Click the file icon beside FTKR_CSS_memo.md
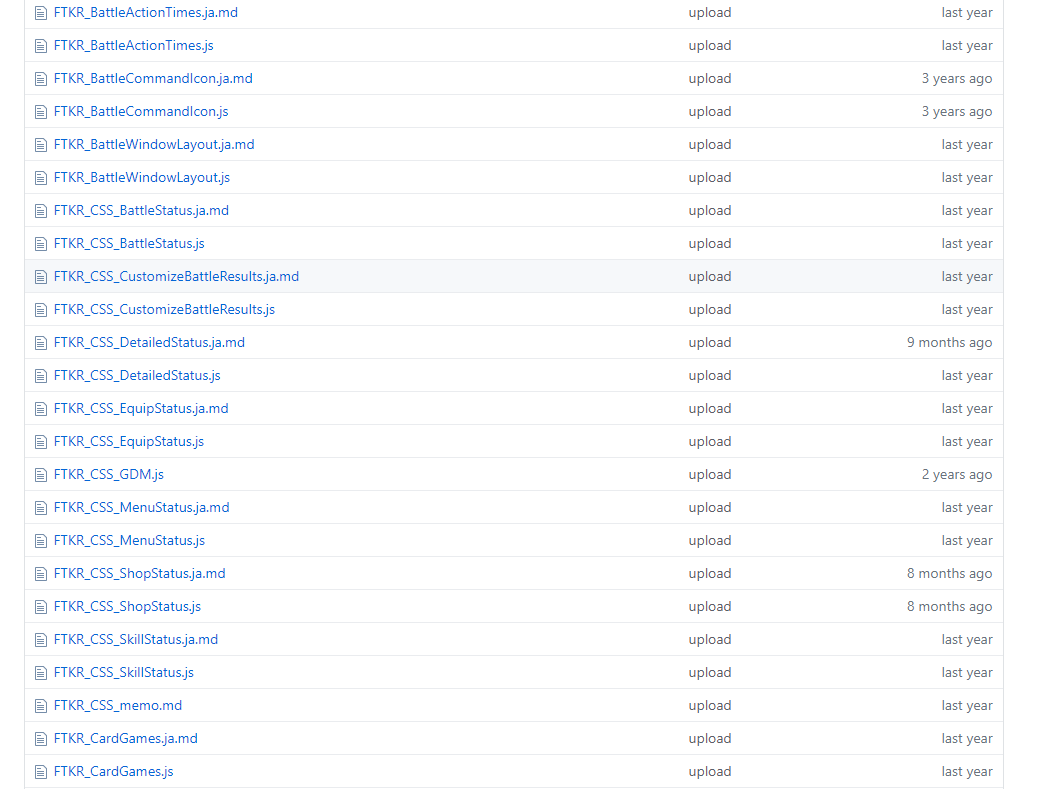 (41, 706)
